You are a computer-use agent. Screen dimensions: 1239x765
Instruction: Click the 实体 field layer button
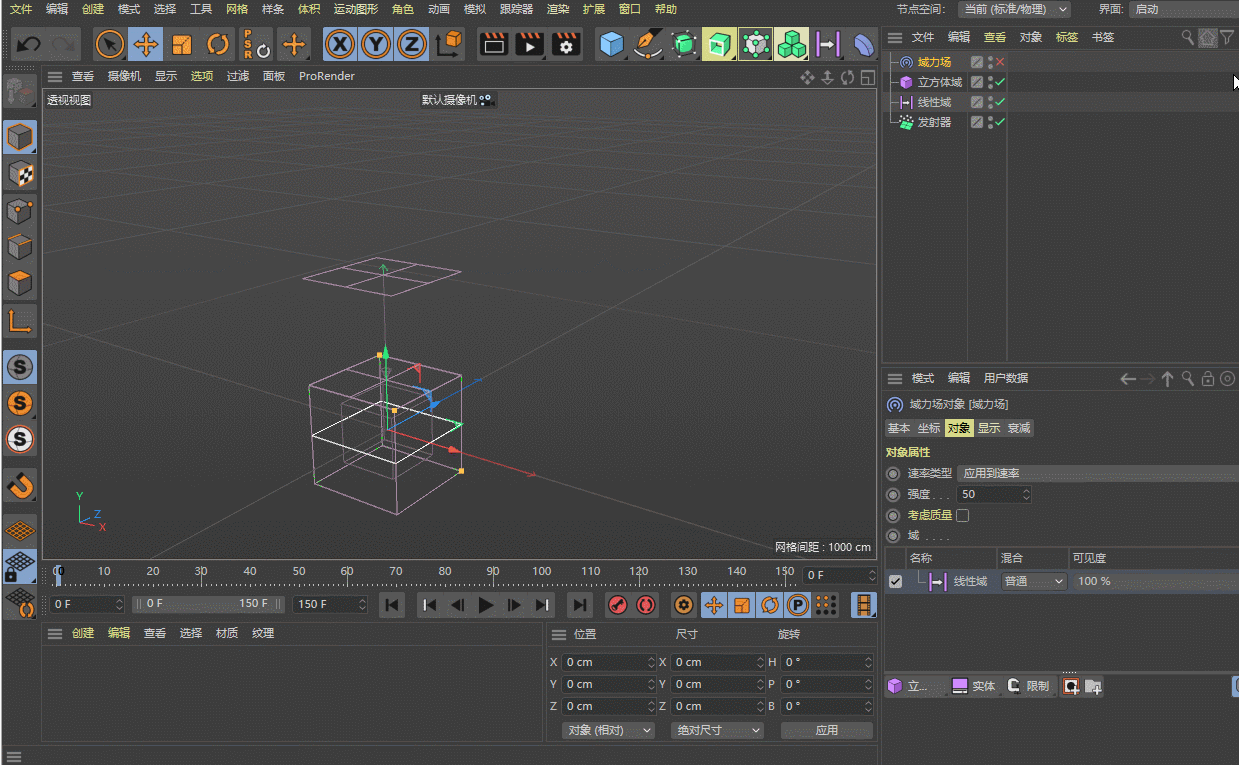(x=974, y=686)
